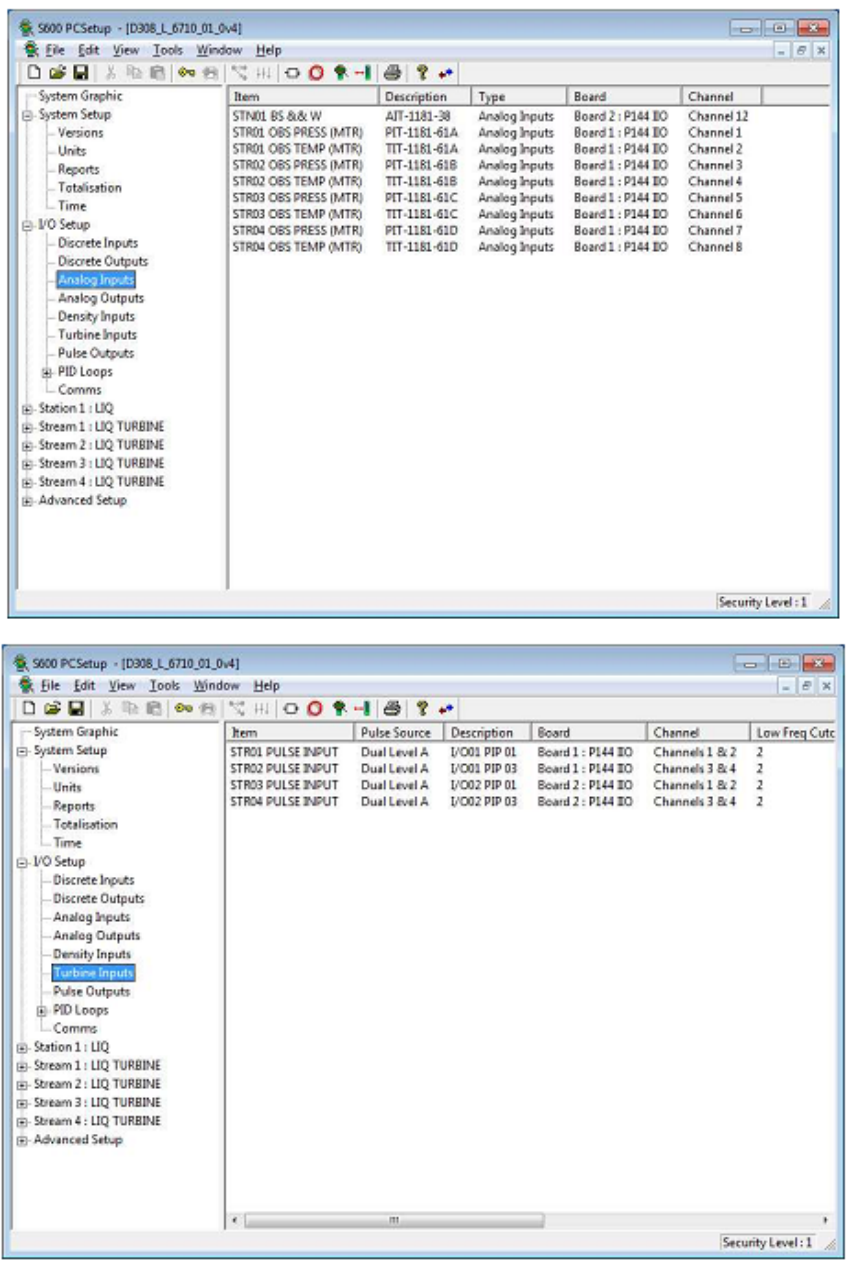Click Print icon in top window toolbar

pos(393,72)
